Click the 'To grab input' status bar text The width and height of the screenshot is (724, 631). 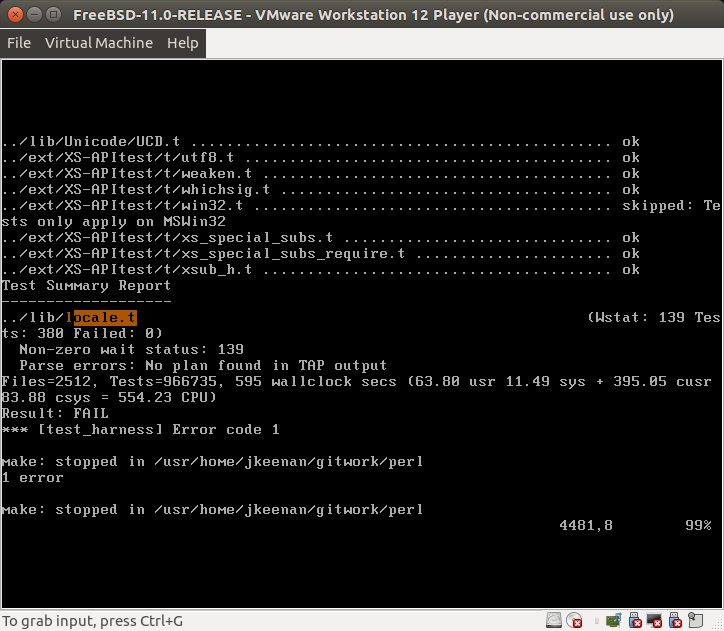[92, 621]
